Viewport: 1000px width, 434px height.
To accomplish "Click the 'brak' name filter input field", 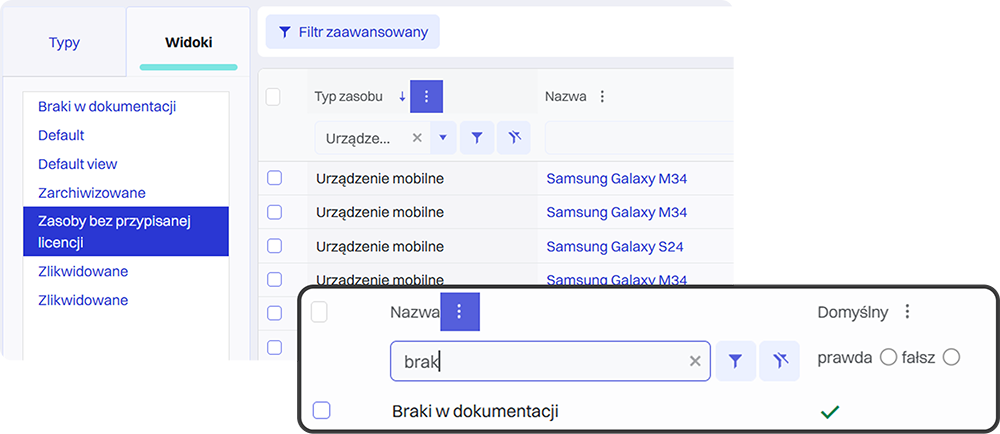I will pos(540,361).
